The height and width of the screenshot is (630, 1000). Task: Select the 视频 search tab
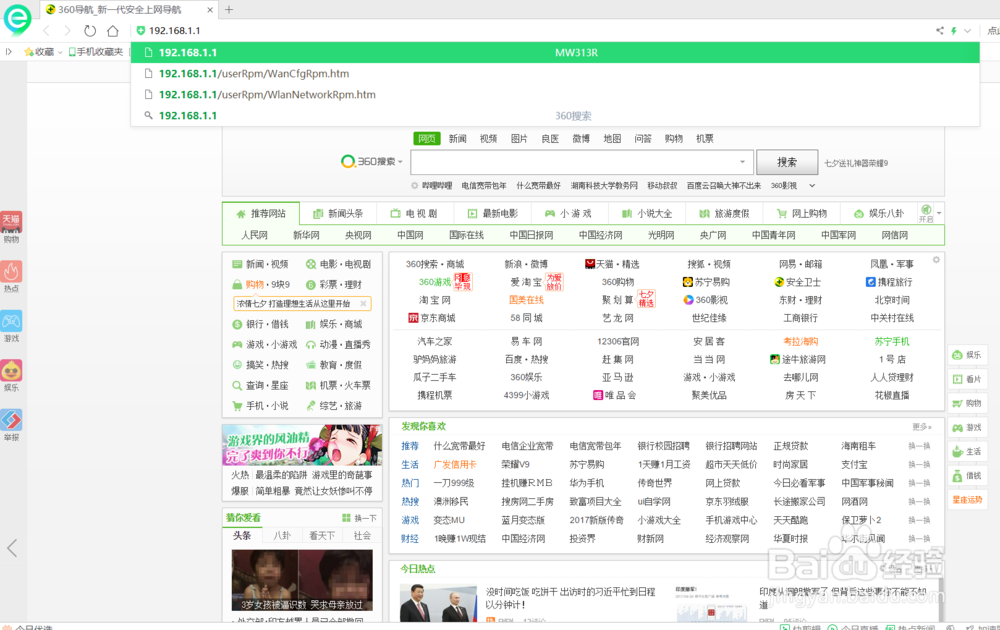click(x=489, y=138)
